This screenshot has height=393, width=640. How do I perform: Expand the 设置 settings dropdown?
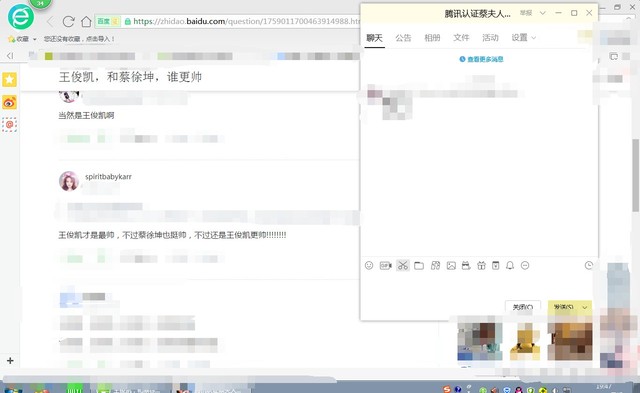pyautogui.click(x=524, y=38)
